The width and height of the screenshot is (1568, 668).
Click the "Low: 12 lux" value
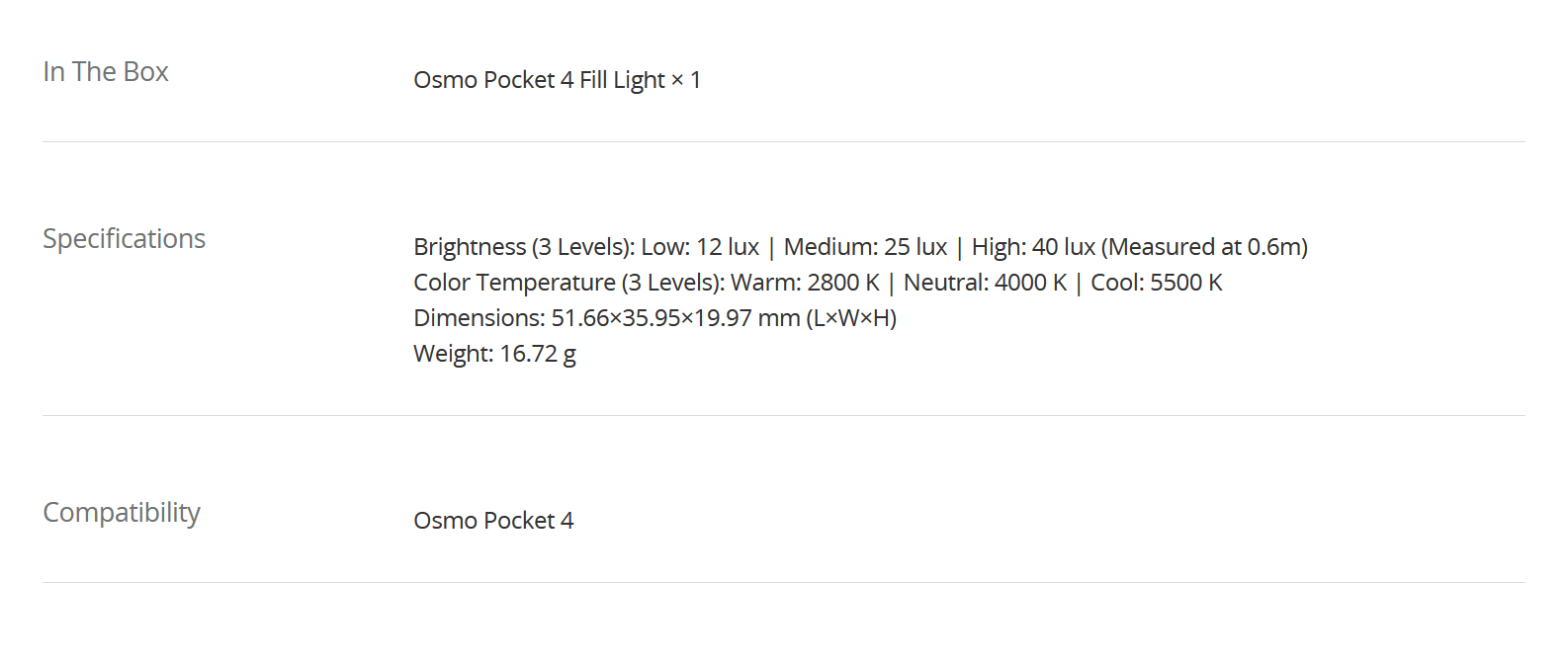click(x=700, y=247)
